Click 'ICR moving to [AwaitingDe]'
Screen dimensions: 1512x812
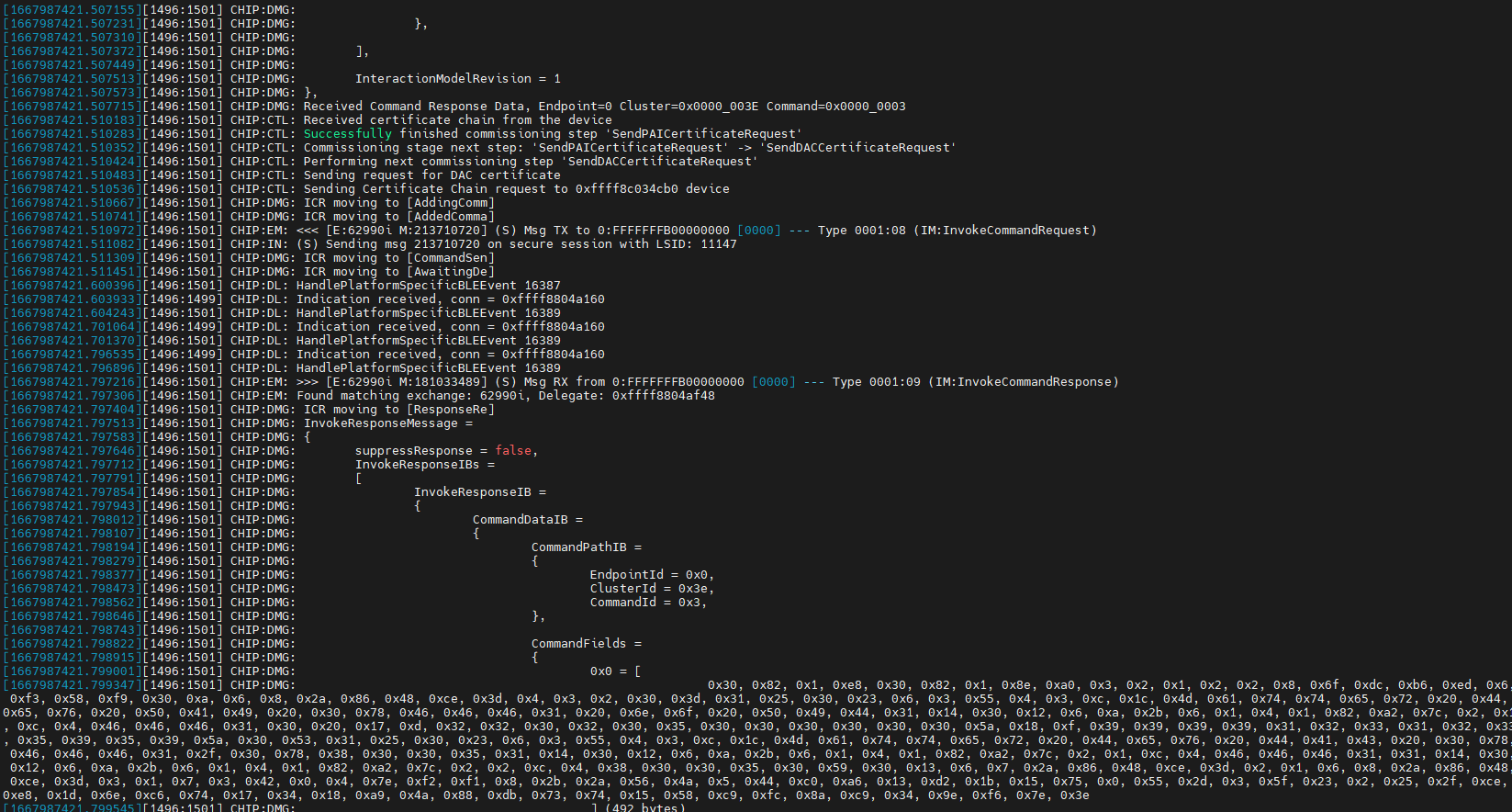click(x=399, y=272)
